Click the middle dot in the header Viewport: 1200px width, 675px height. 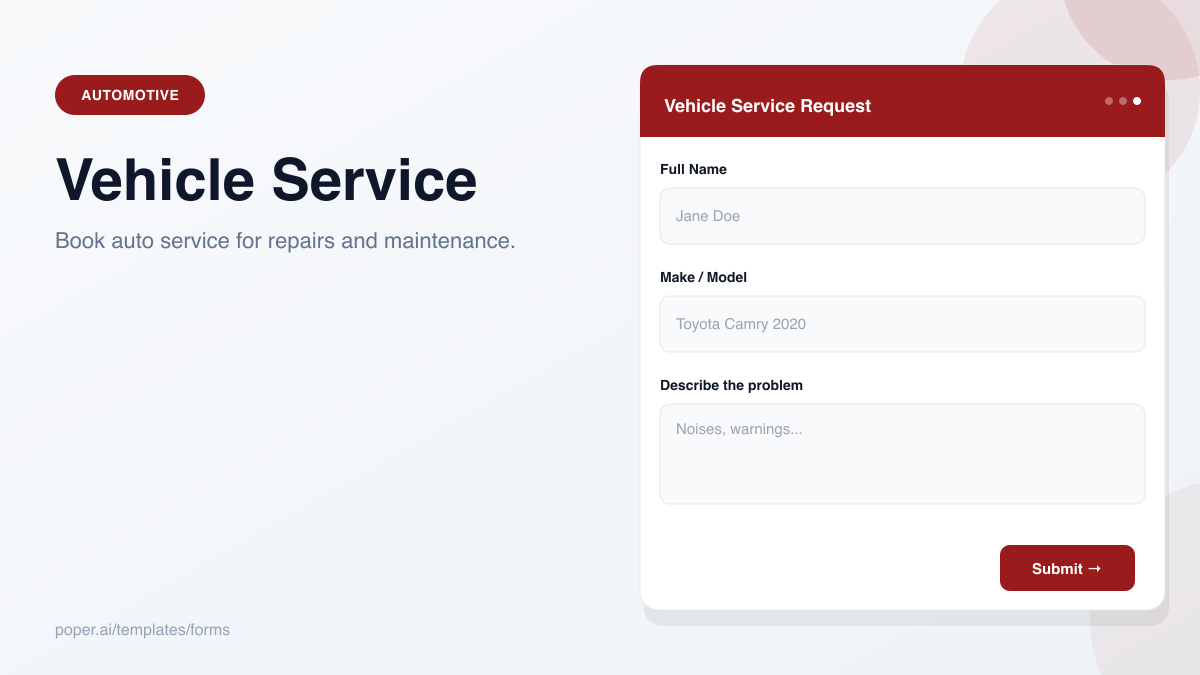click(1122, 100)
